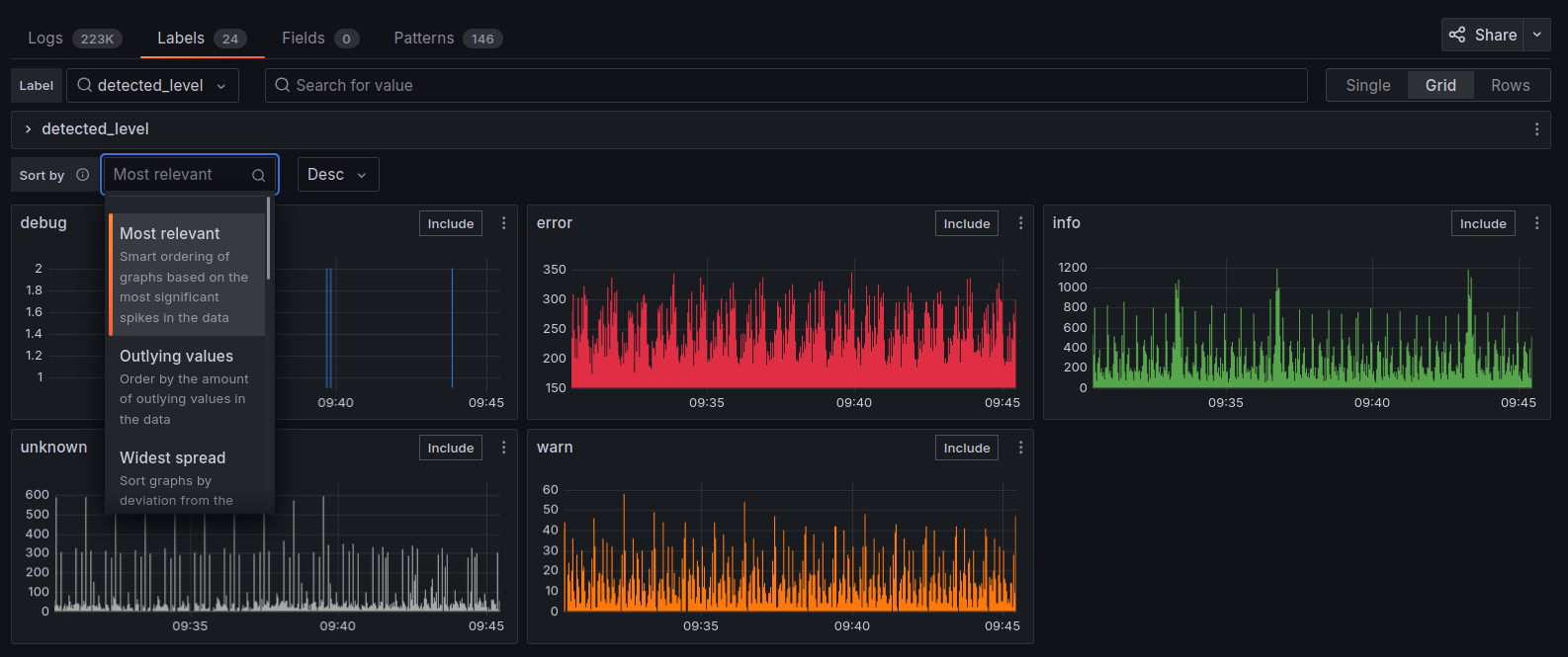Switch layout to Single view

(1367, 86)
